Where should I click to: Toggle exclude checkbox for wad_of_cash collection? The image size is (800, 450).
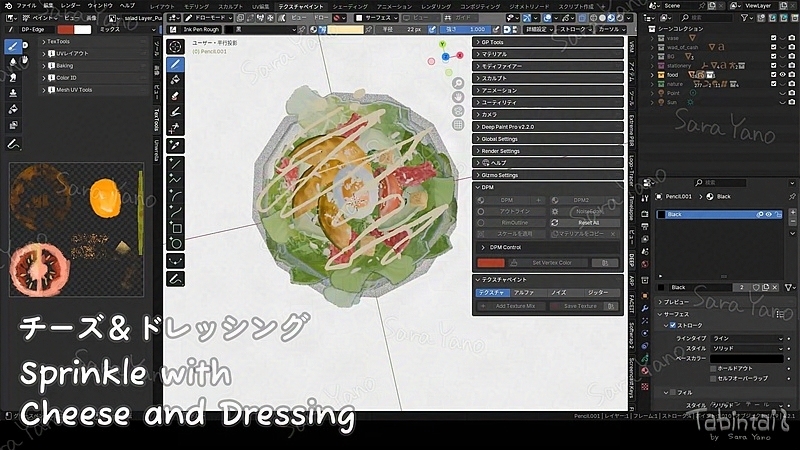point(773,47)
